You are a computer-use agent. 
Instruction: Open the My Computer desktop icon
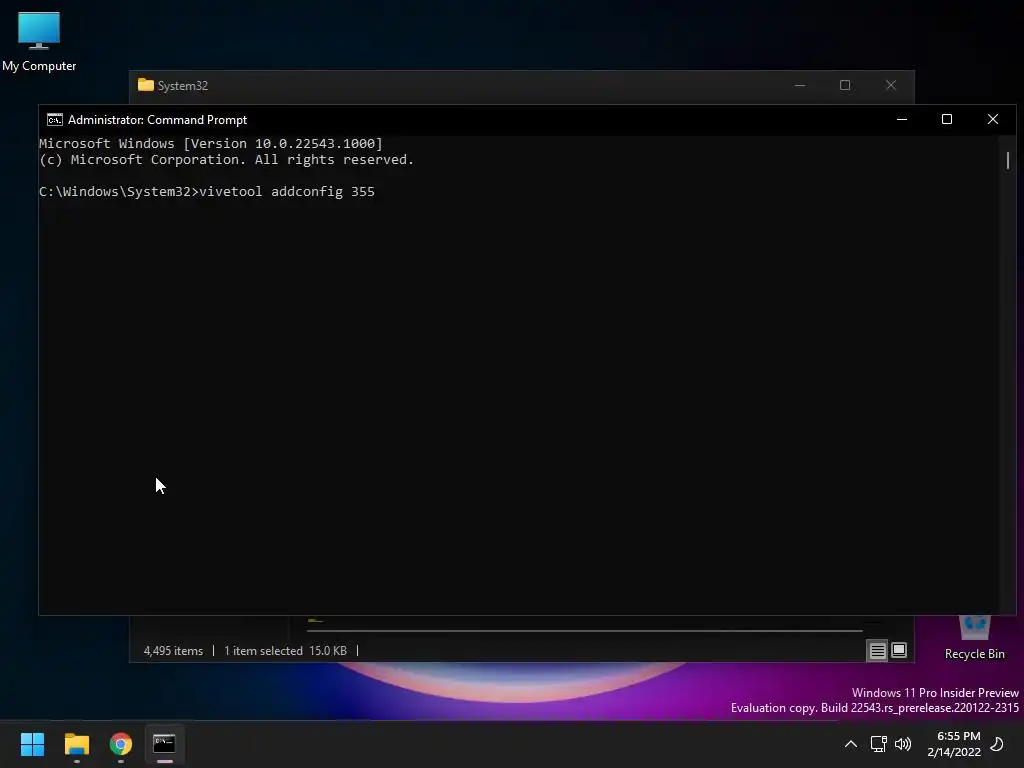39,40
